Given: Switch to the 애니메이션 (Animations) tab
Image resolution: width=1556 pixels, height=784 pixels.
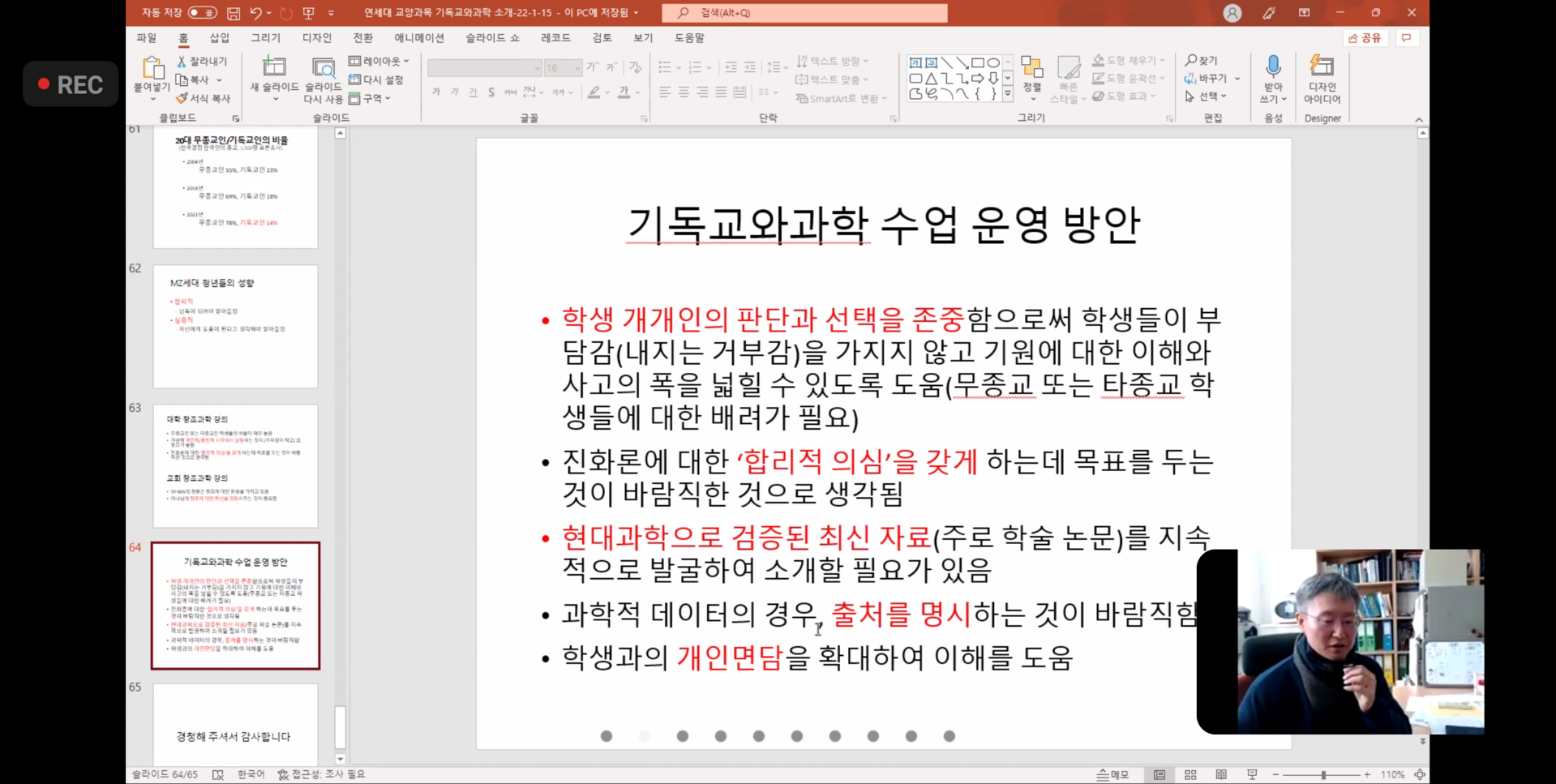Looking at the screenshot, I should click(x=419, y=38).
